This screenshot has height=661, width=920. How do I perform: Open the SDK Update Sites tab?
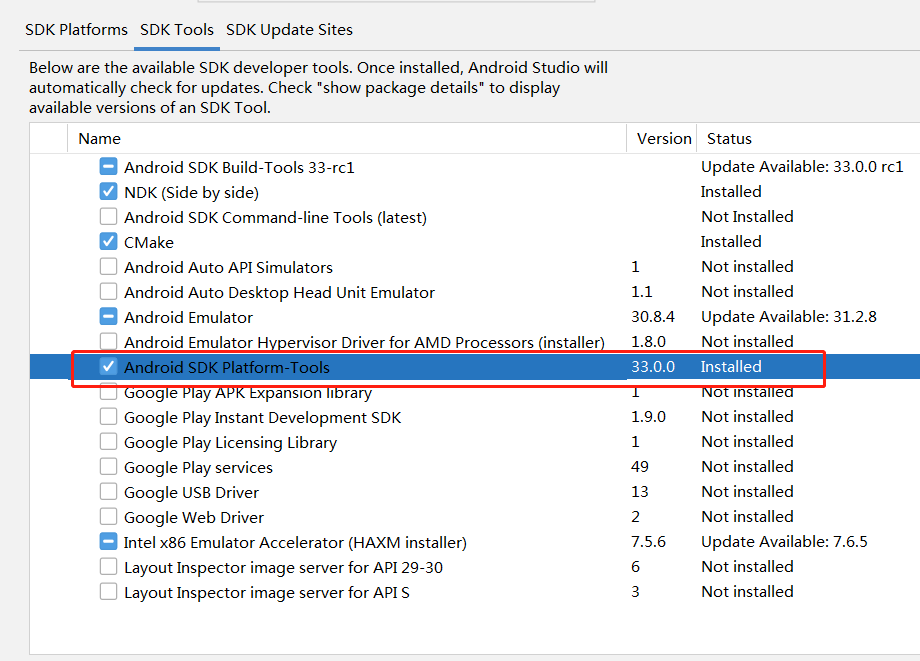289,29
